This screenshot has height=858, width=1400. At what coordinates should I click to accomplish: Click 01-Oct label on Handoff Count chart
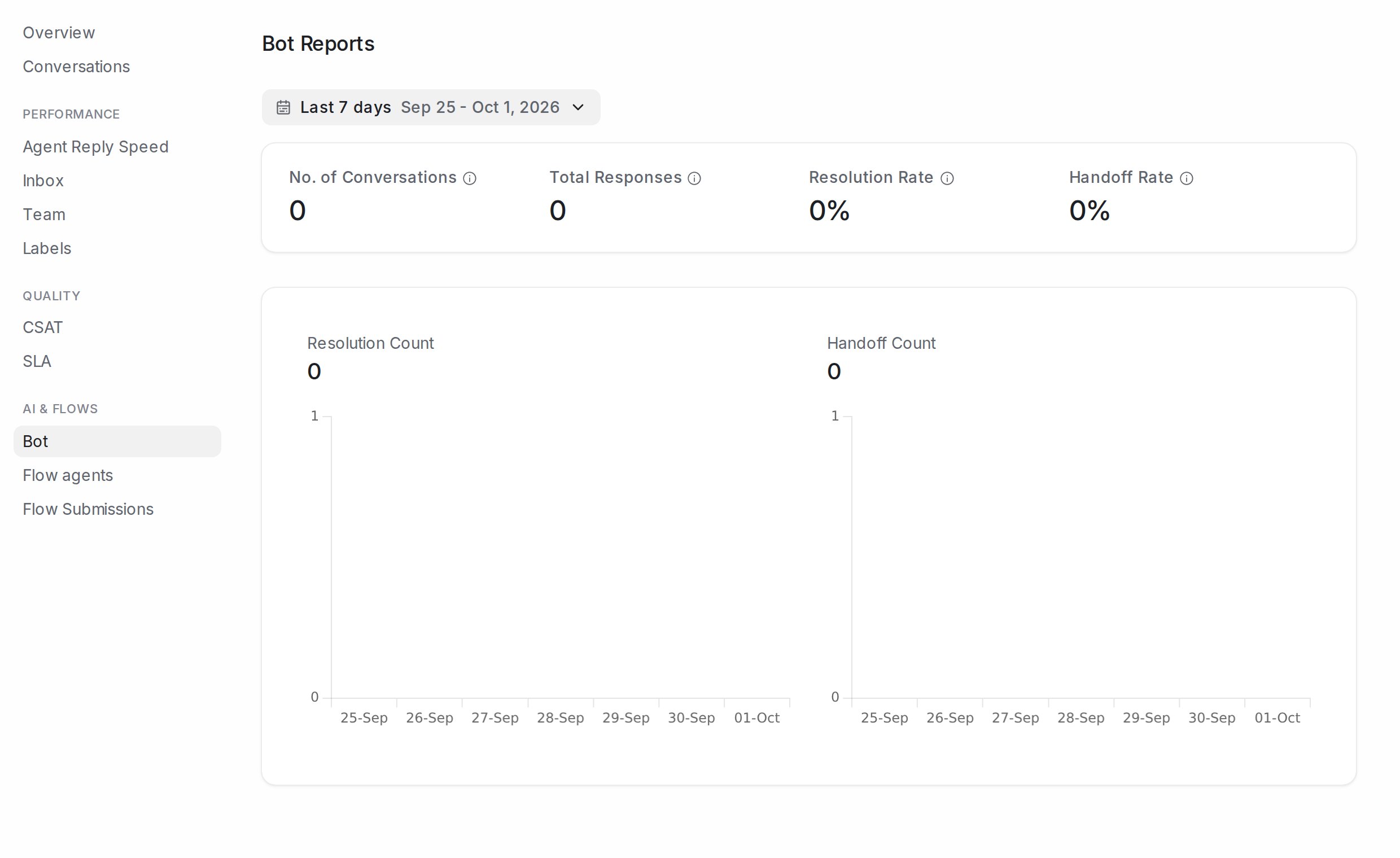(1278, 717)
